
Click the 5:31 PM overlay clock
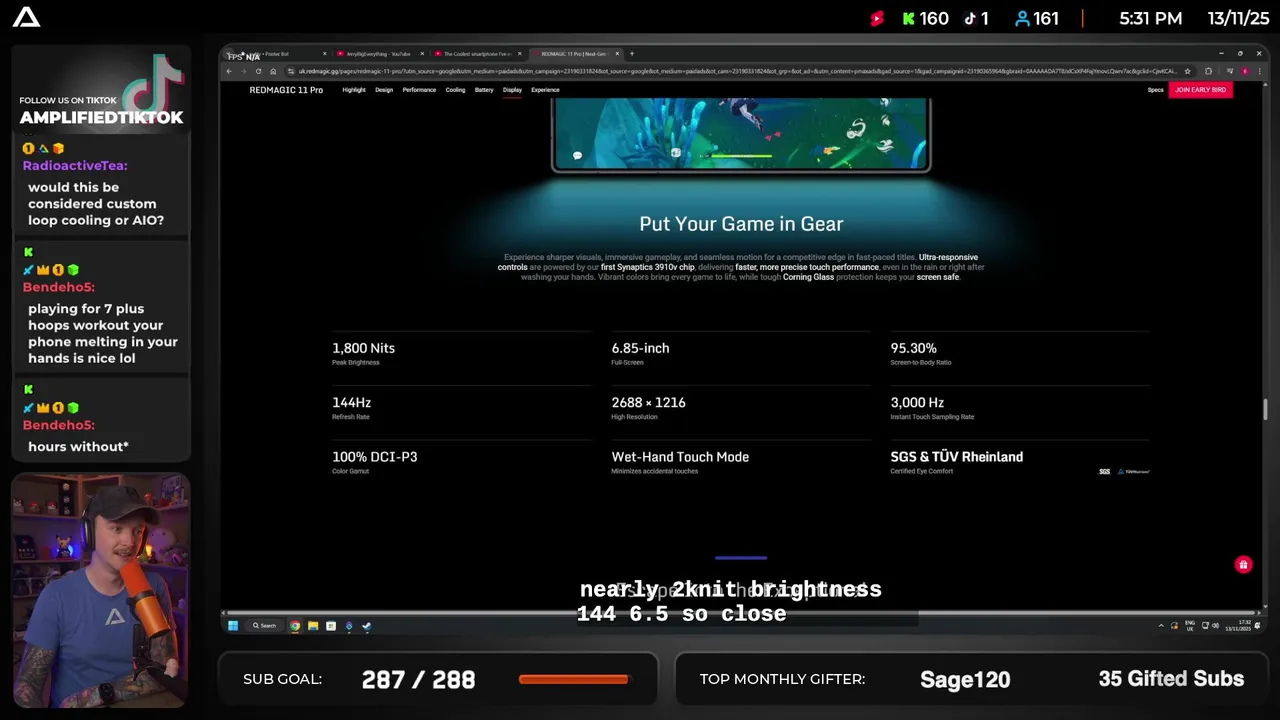pos(1150,18)
